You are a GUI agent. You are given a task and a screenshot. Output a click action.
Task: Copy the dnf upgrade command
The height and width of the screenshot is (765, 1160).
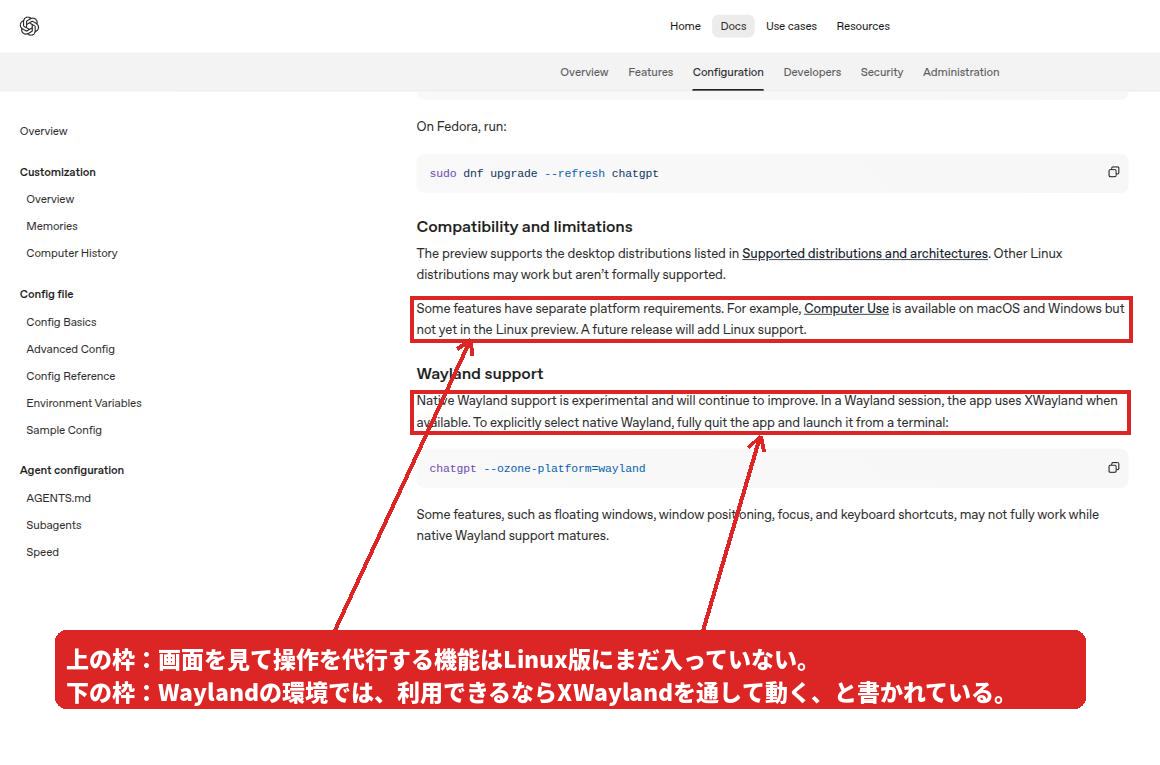(1113, 172)
